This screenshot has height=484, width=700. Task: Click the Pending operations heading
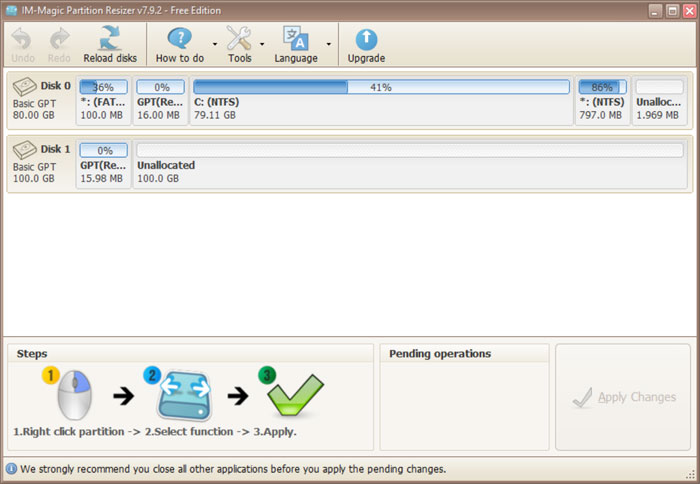pyautogui.click(x=440, y=354)
